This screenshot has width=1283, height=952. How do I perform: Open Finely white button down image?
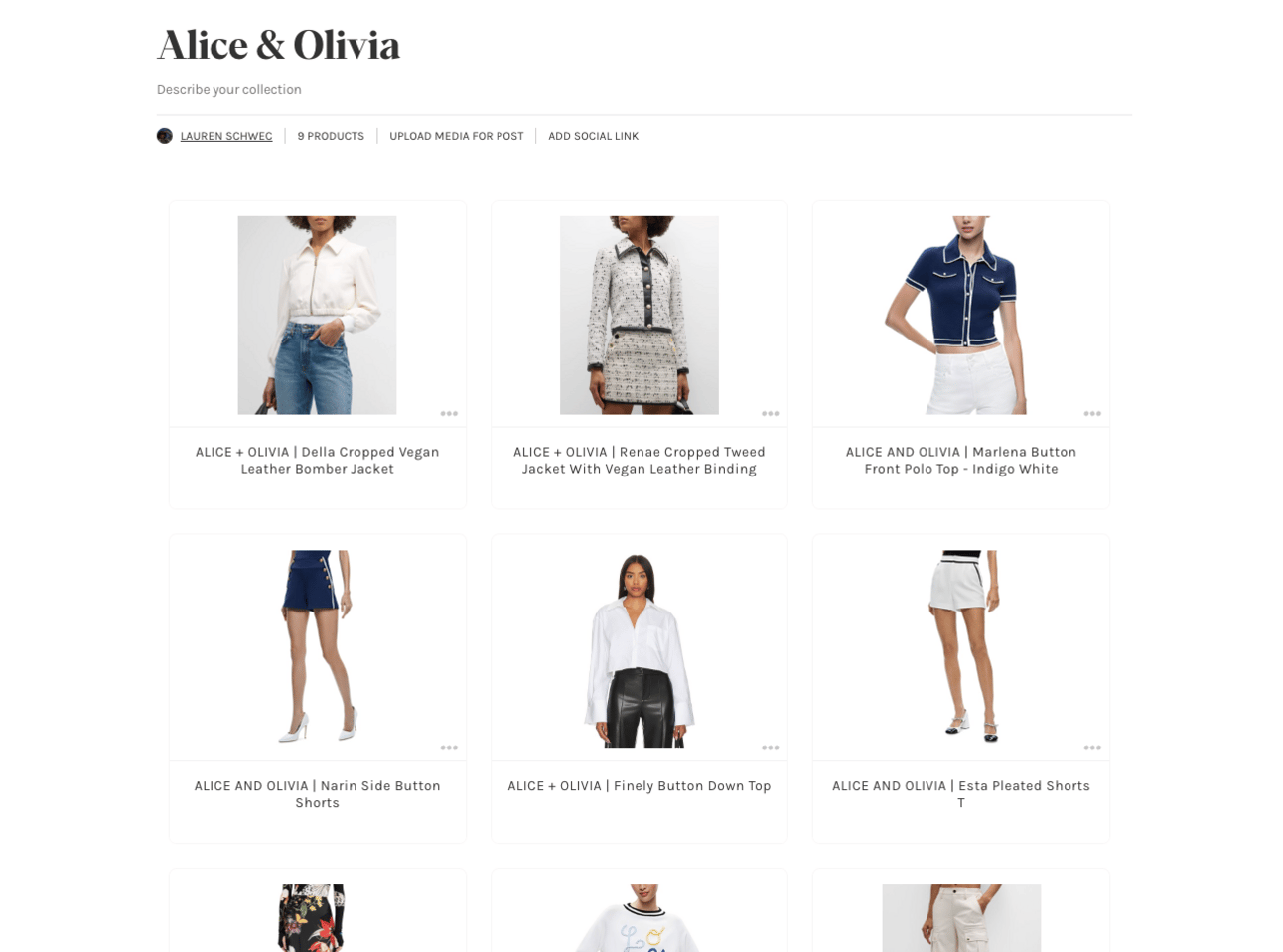[640, 650]
